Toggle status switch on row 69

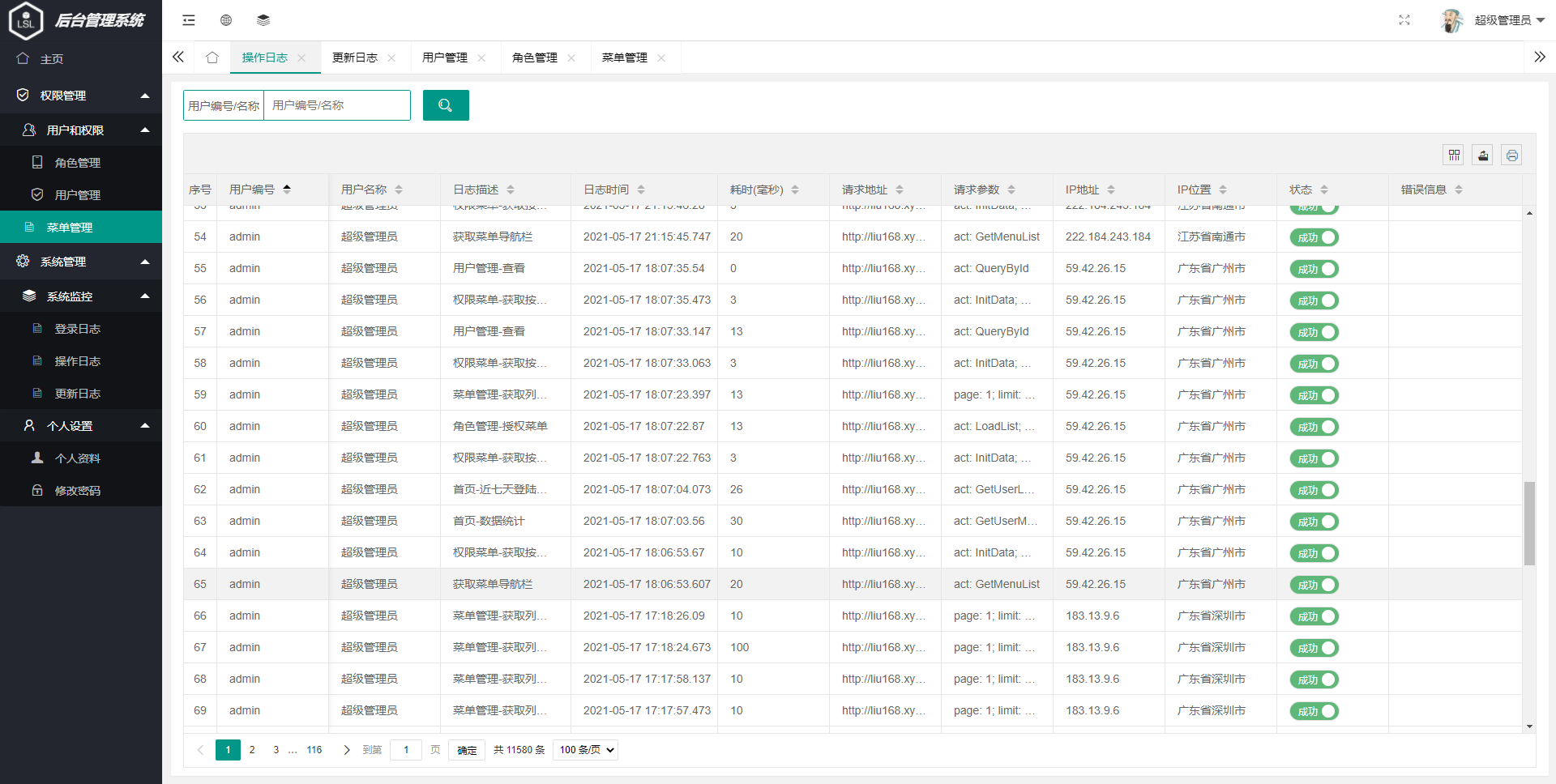click(x=1314, y=711)
